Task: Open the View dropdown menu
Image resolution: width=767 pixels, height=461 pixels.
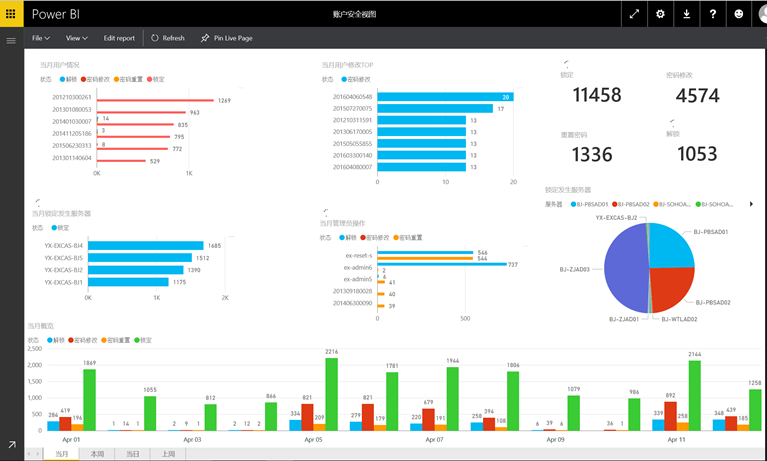Action: point(76,38)
